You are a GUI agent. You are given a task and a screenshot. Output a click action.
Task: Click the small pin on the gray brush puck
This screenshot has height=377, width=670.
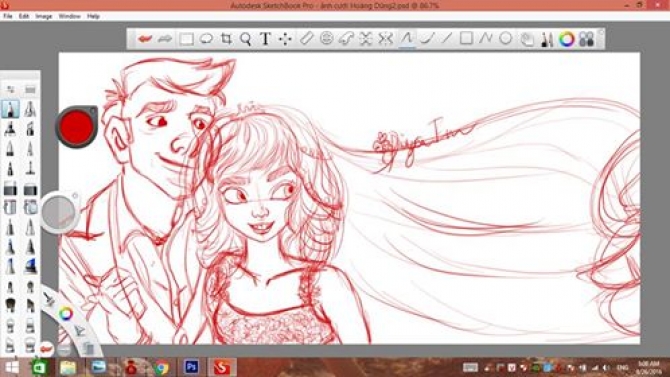75,196
